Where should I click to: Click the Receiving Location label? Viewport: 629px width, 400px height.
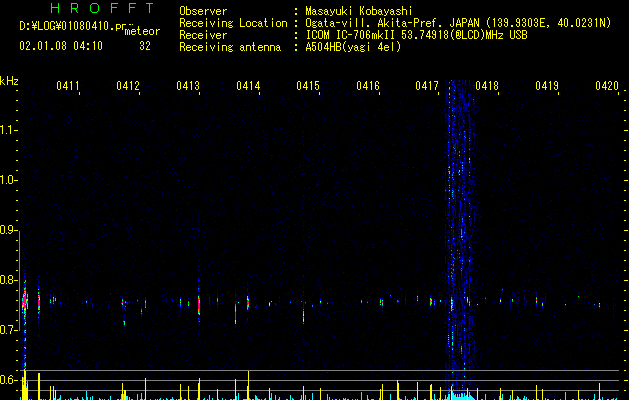coord(233,23)
